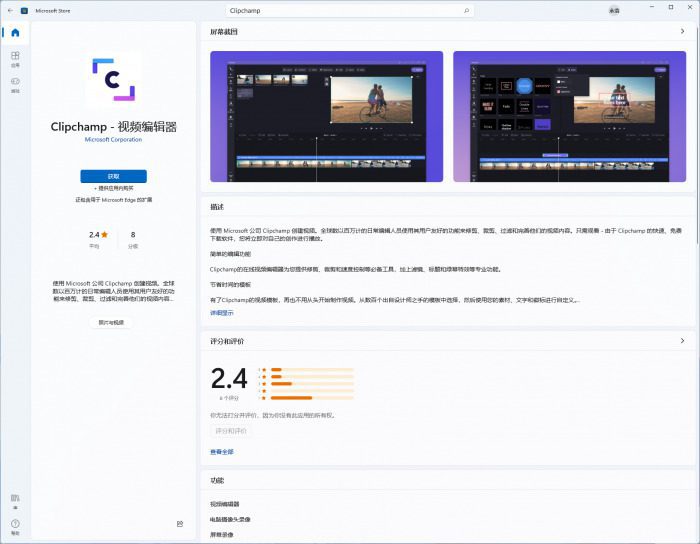The width and height of the screenshot is (700, 544).
Task: Click the Microsoft Edge extension notice text
Action: click(113, 200)
